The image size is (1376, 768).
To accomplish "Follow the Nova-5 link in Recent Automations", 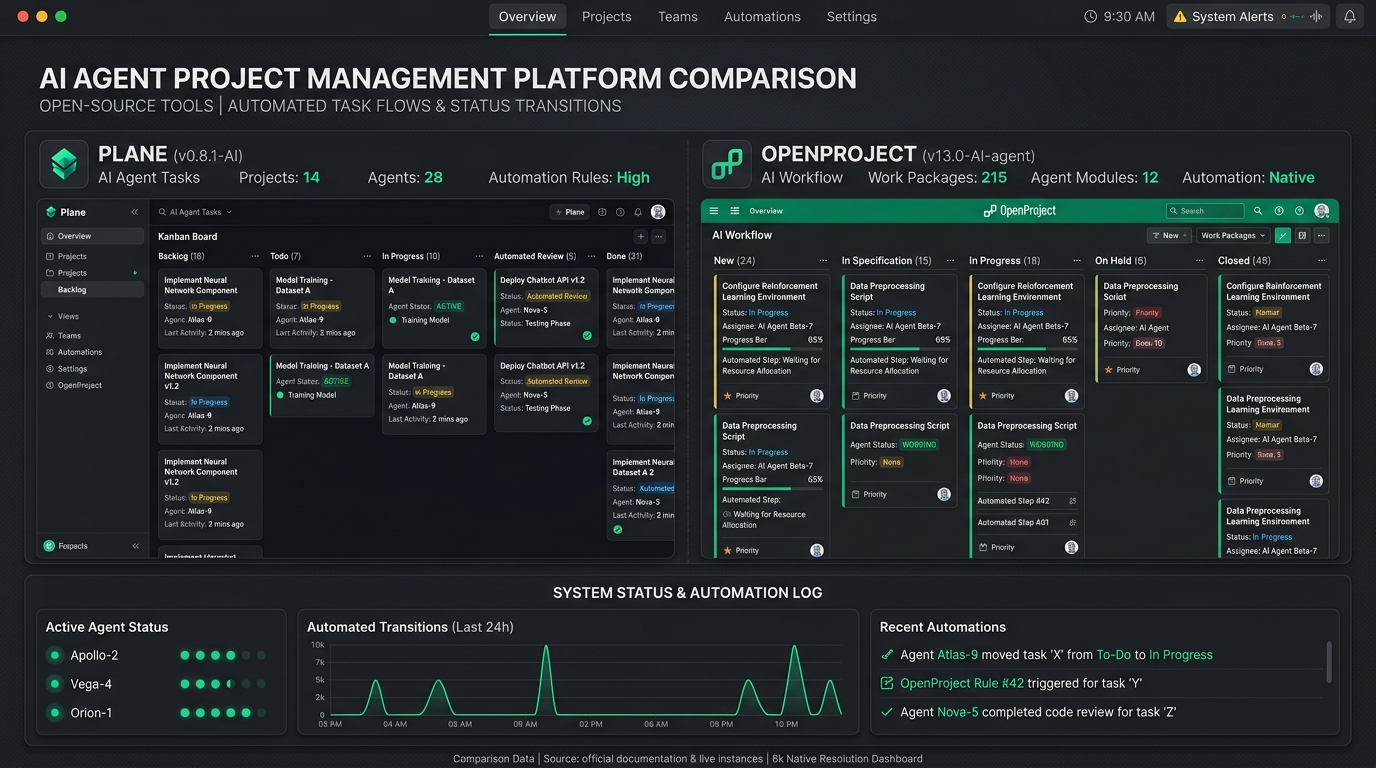I will (958, 712).
